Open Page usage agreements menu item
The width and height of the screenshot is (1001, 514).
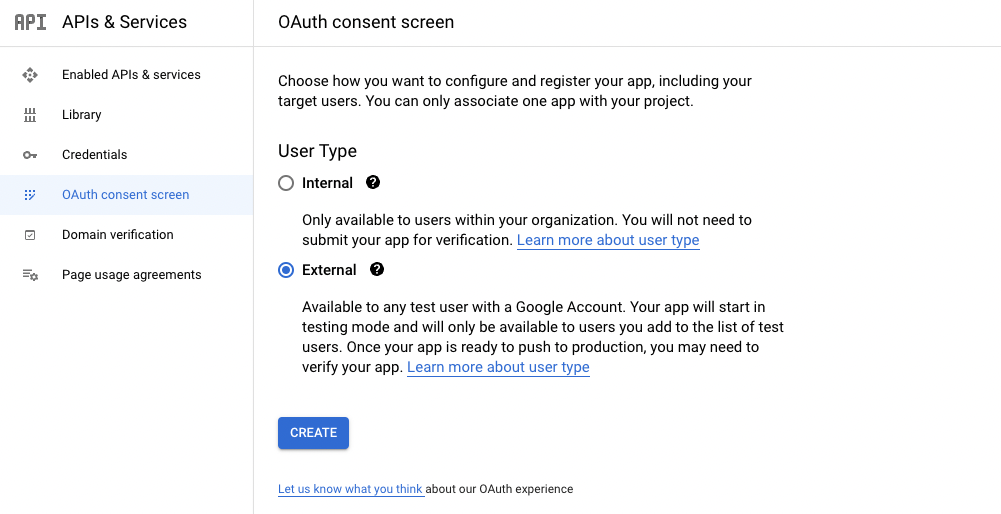tap(131, 275)
